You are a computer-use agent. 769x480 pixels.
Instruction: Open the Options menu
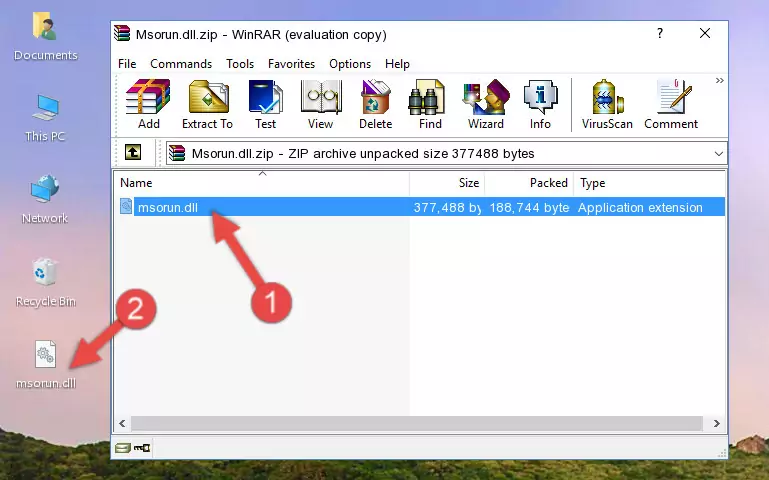coord(350,64)
